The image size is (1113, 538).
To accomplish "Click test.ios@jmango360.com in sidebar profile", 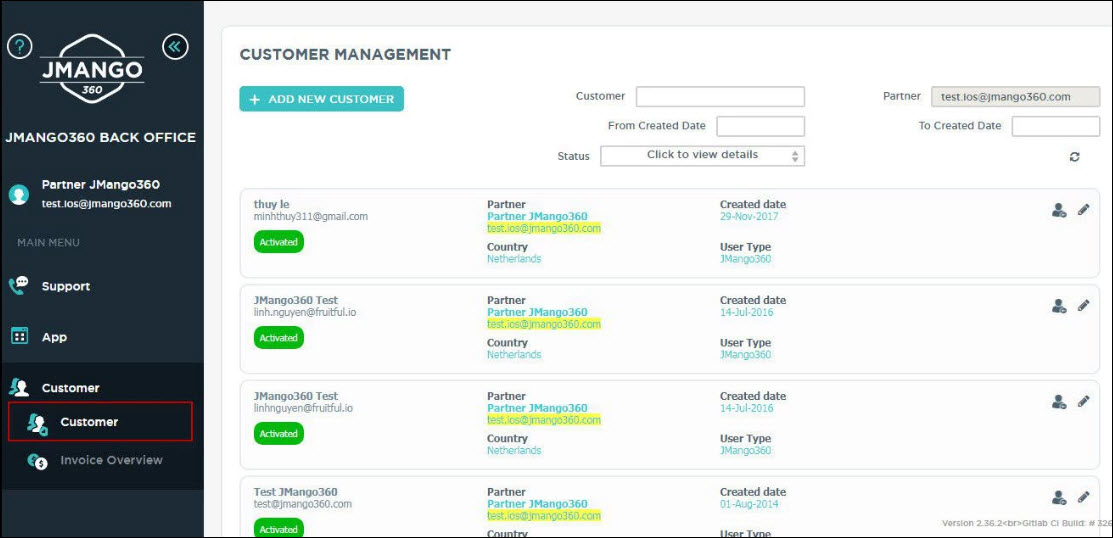I will [106, 204].
